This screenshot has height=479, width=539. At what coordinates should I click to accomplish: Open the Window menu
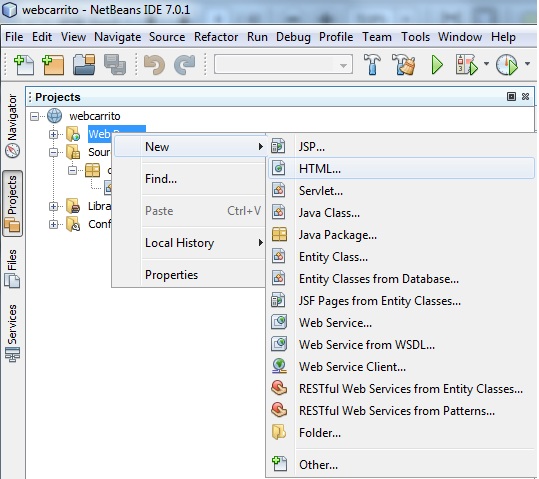pyautogui.click(x=460, y=37)
